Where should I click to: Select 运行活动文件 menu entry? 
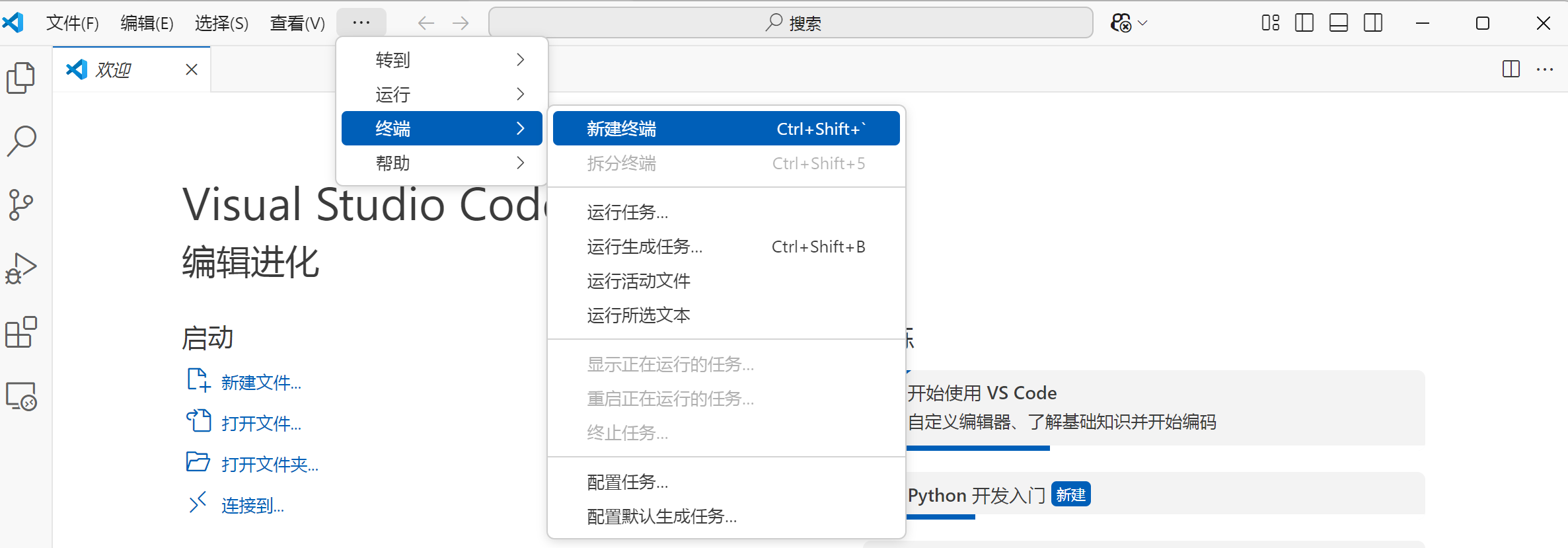coord(726,281)
